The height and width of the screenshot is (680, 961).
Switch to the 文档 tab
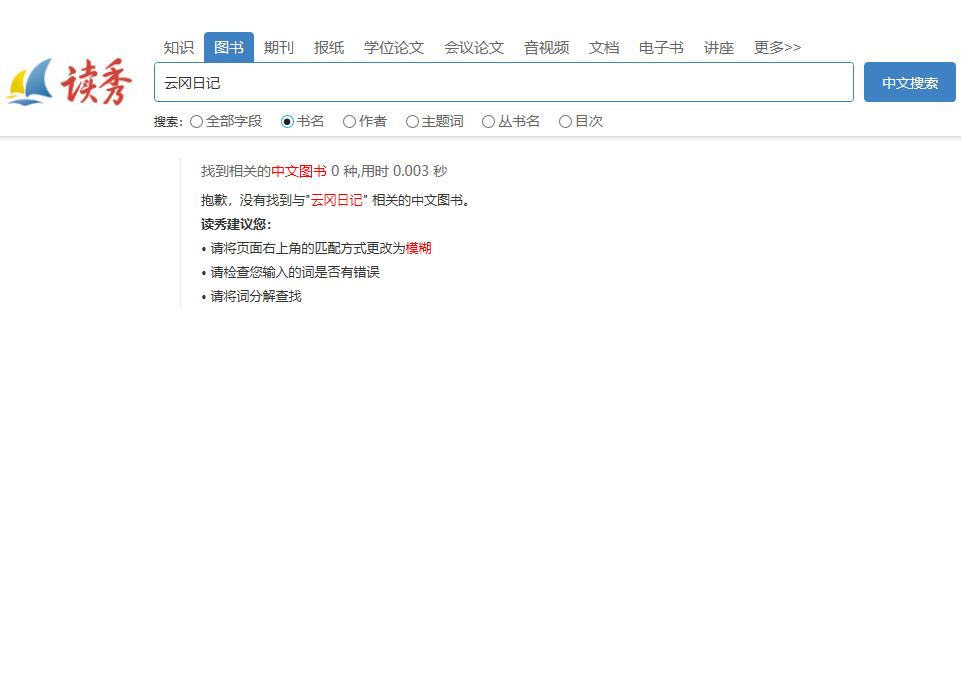pos(604,48)
